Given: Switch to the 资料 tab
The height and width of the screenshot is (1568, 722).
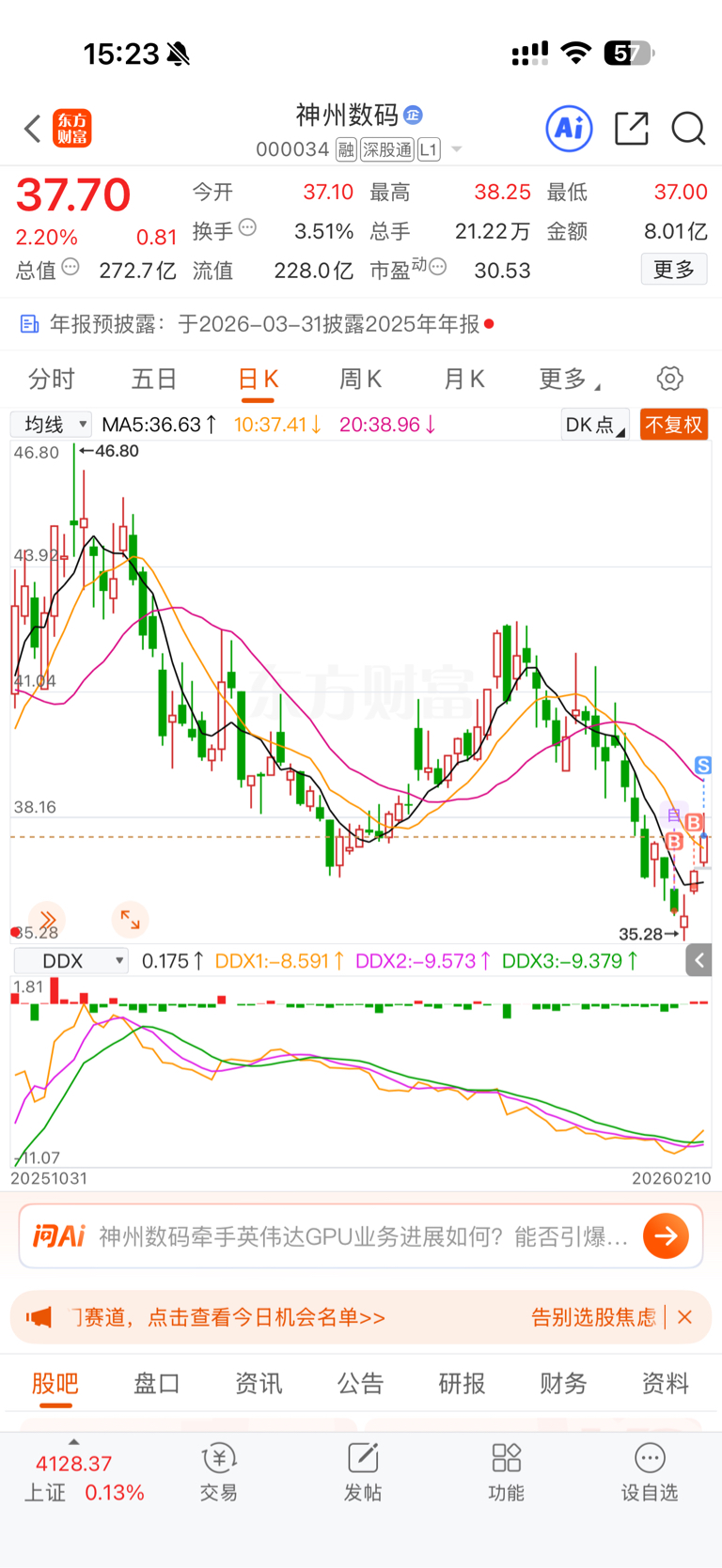Looking at the screenshot, I should pos(665,1384).
